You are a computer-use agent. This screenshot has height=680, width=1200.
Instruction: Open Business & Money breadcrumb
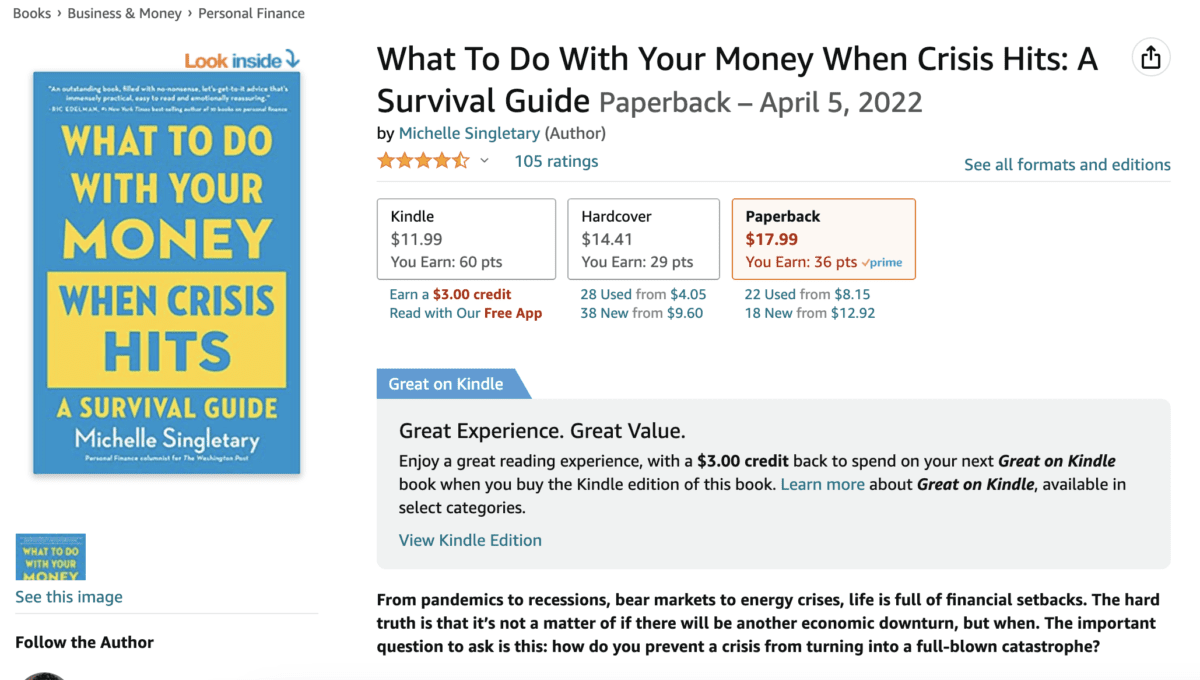pos(125,13)
